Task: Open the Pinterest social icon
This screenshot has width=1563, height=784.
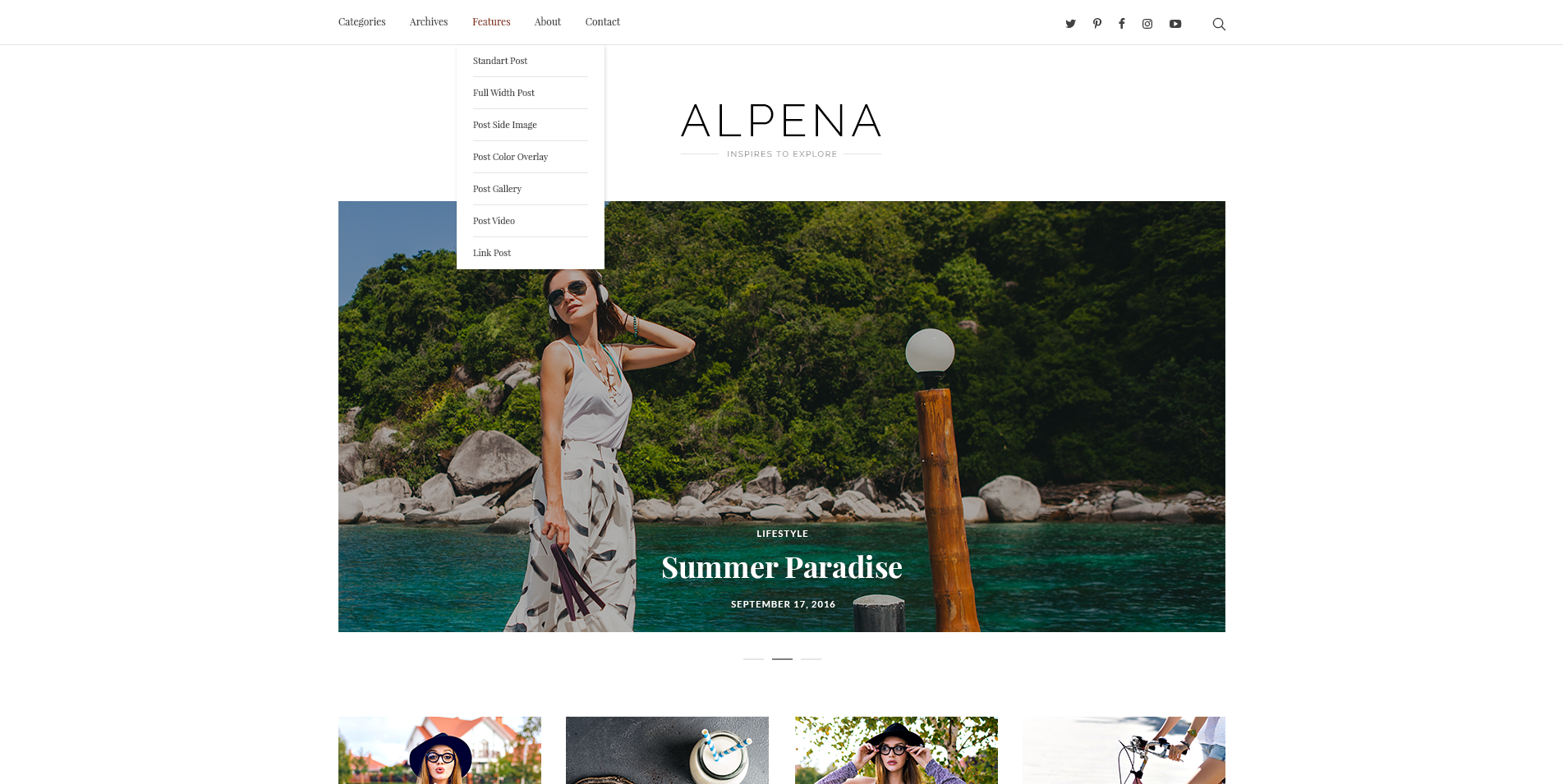Action: [1096, 24]
